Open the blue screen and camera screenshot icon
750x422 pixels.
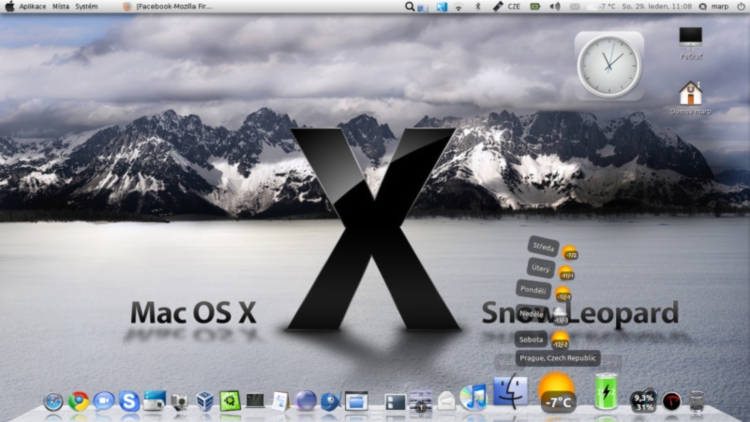[154, 400]
